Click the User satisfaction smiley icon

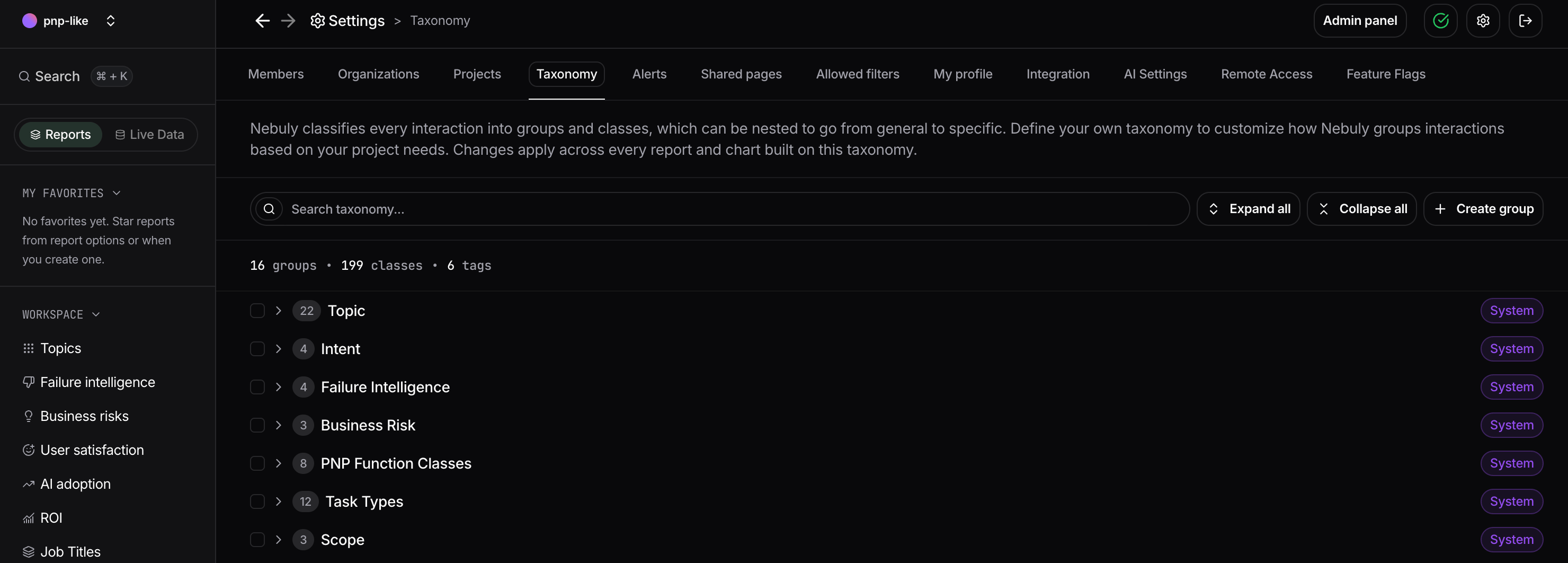(29, 450)
